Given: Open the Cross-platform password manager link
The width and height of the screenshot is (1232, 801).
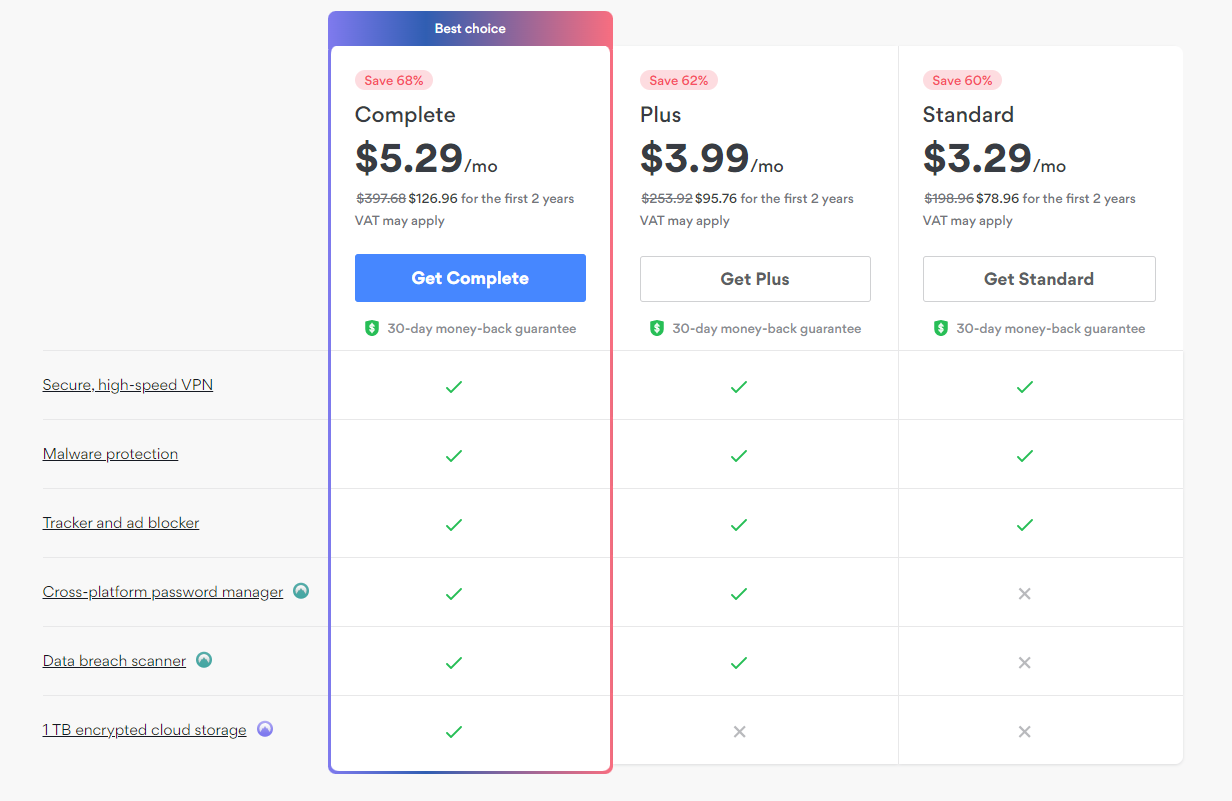Looking at the screenshot, I should coord(163,592).
